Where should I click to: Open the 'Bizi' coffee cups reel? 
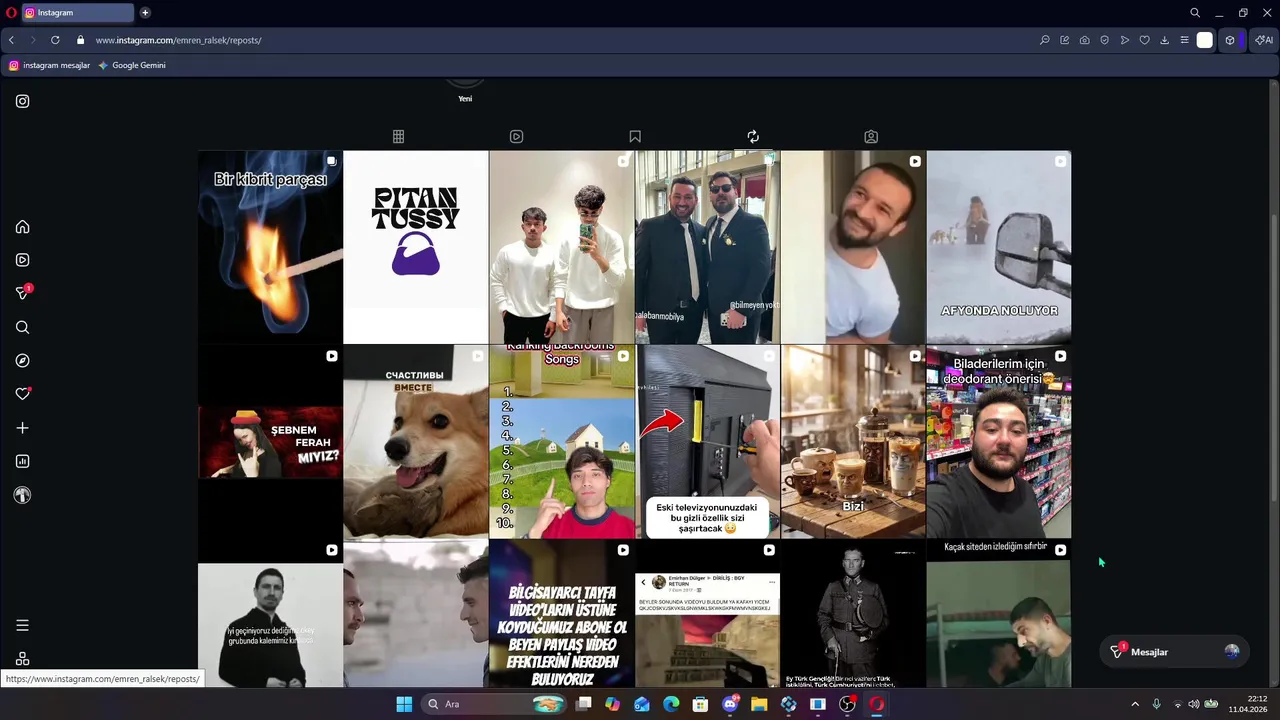click(x=853, y=442)
